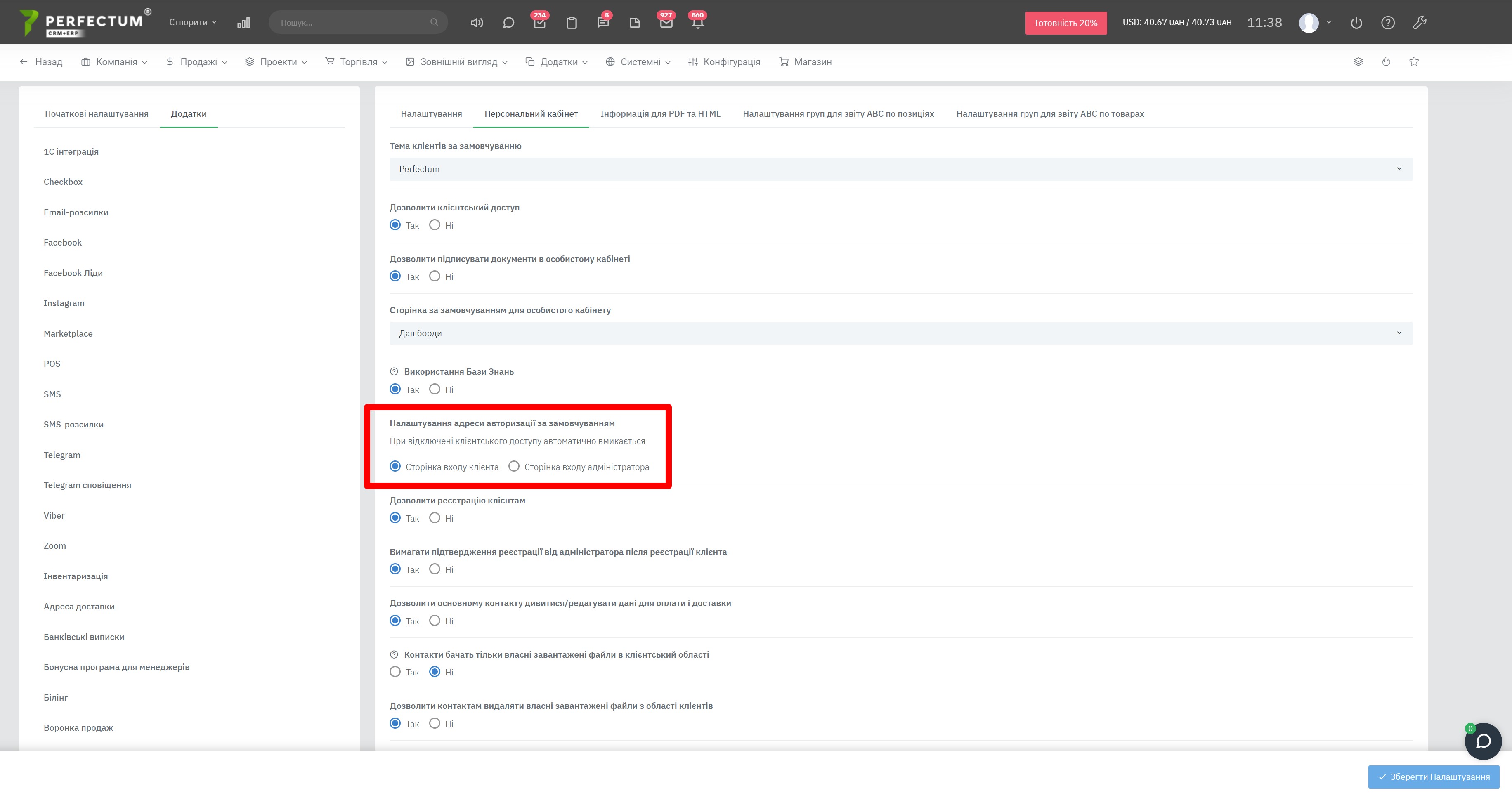Click the megaphone announcements icon
Viewport: 1512px width, 798px height.
tap(477, 23)
